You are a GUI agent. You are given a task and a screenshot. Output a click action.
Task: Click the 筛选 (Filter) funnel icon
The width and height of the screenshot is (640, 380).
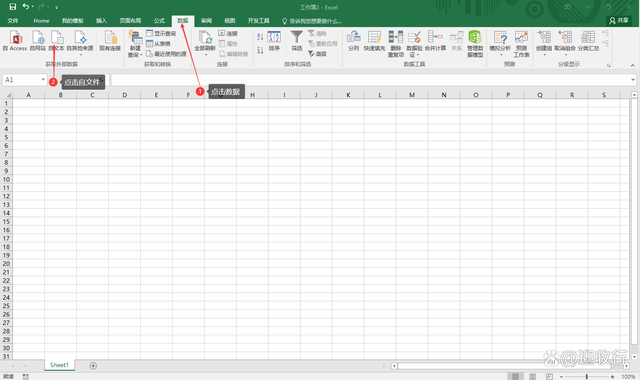297,40
